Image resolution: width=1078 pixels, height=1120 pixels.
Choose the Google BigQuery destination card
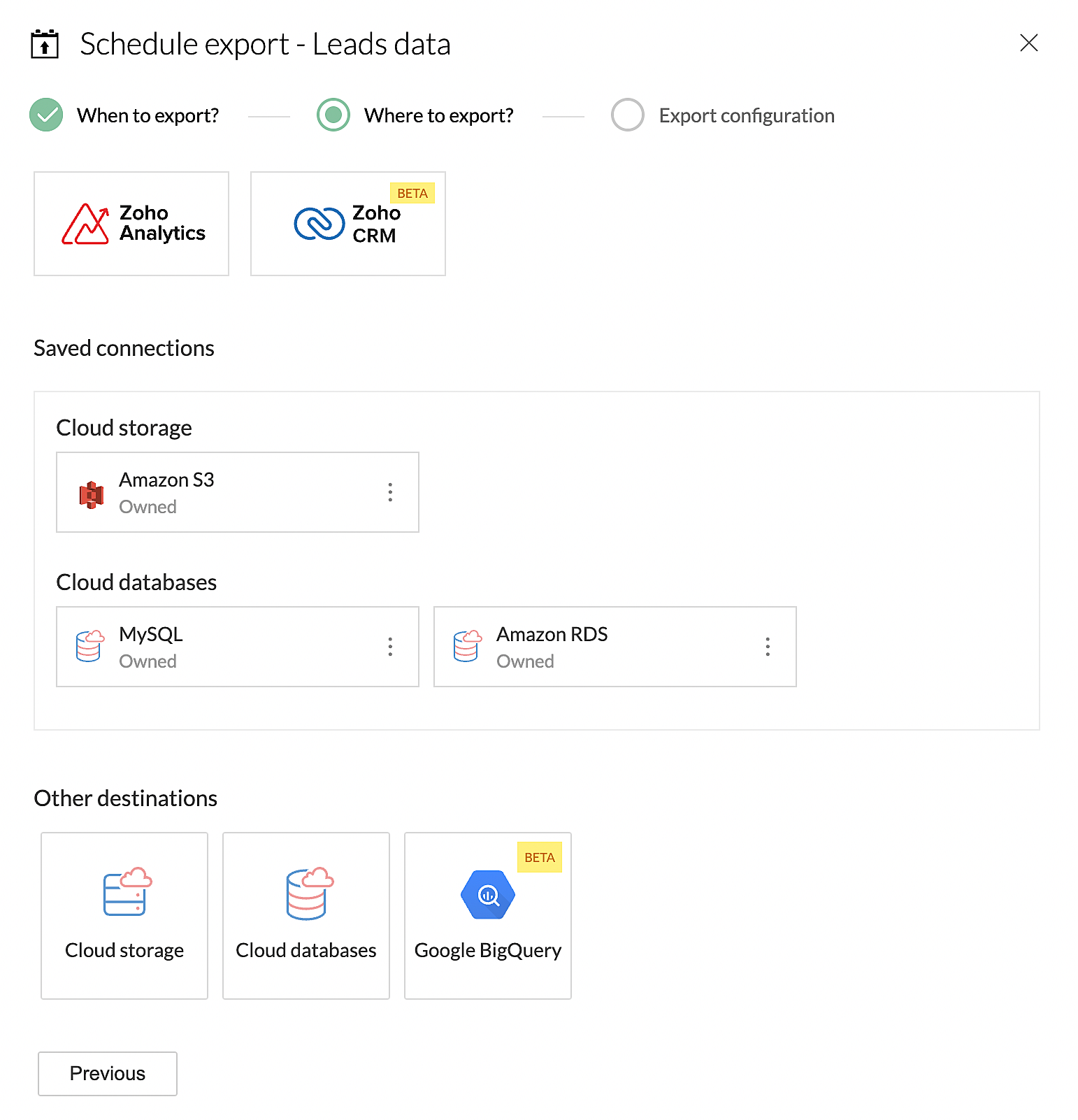488,916
